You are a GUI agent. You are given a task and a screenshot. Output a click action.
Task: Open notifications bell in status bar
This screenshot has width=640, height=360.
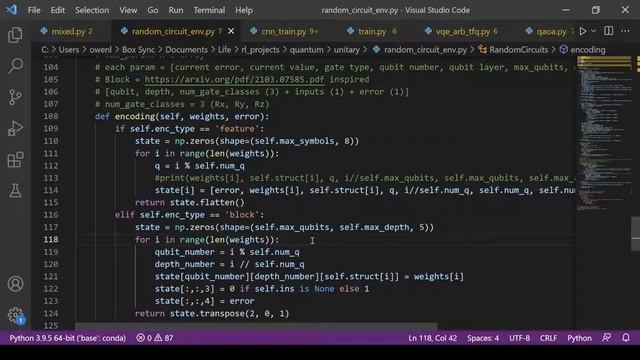pyautogui.click(x=626, y=338)
